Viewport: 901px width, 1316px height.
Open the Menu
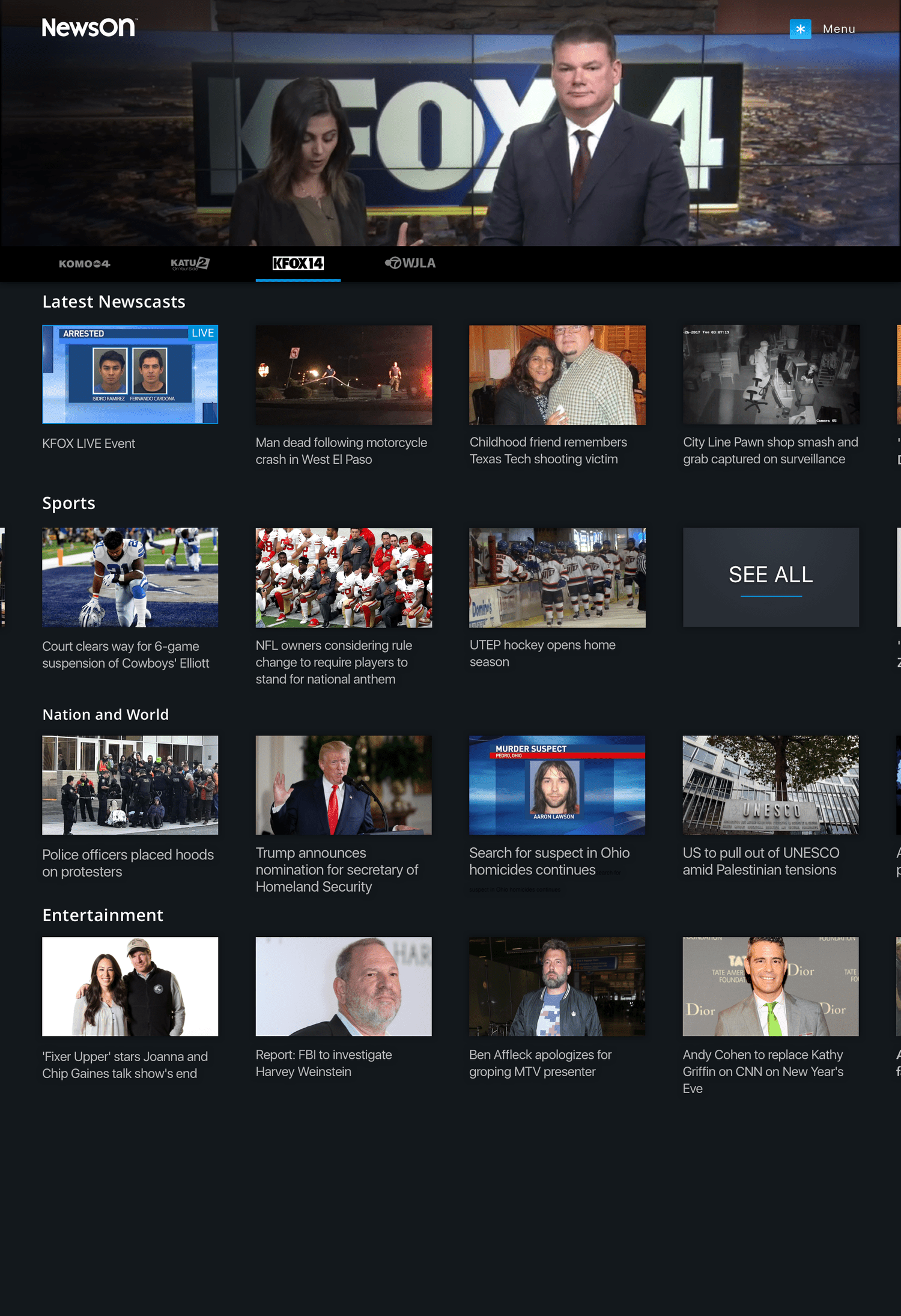pyautogui.click(x=839, y=29)
